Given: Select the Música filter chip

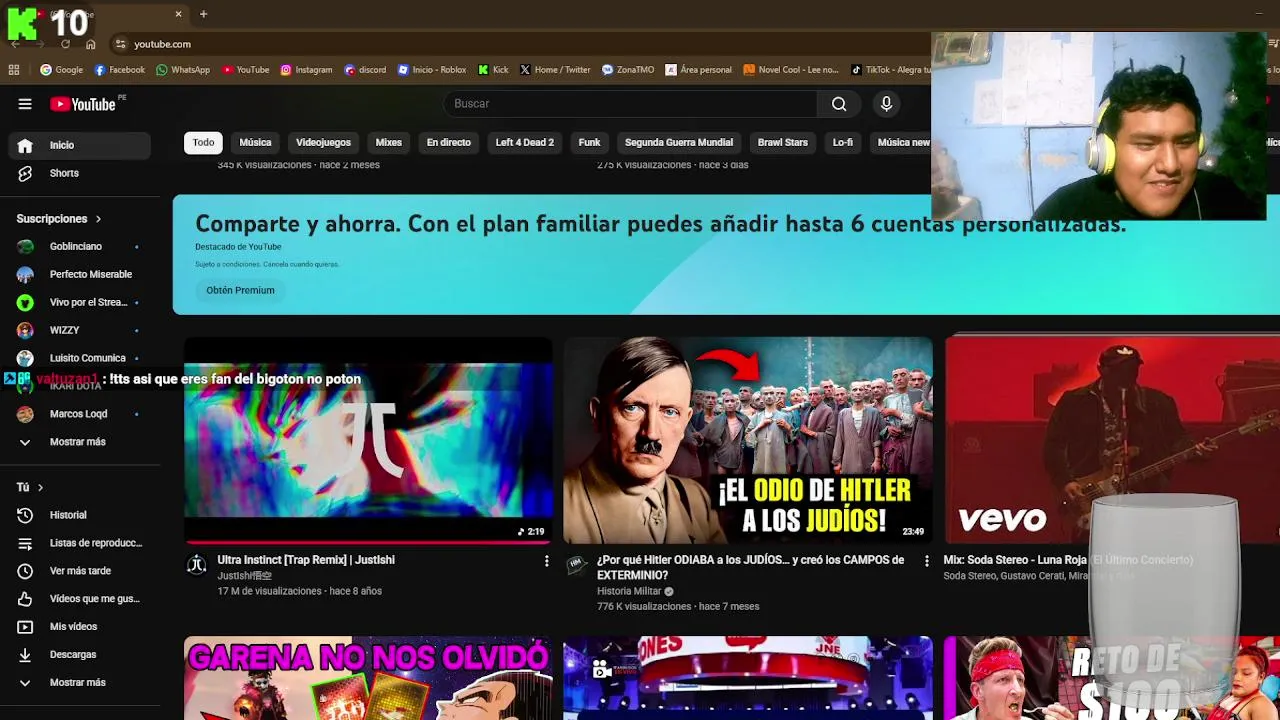Looking at the screenshot, I should 255,143.
